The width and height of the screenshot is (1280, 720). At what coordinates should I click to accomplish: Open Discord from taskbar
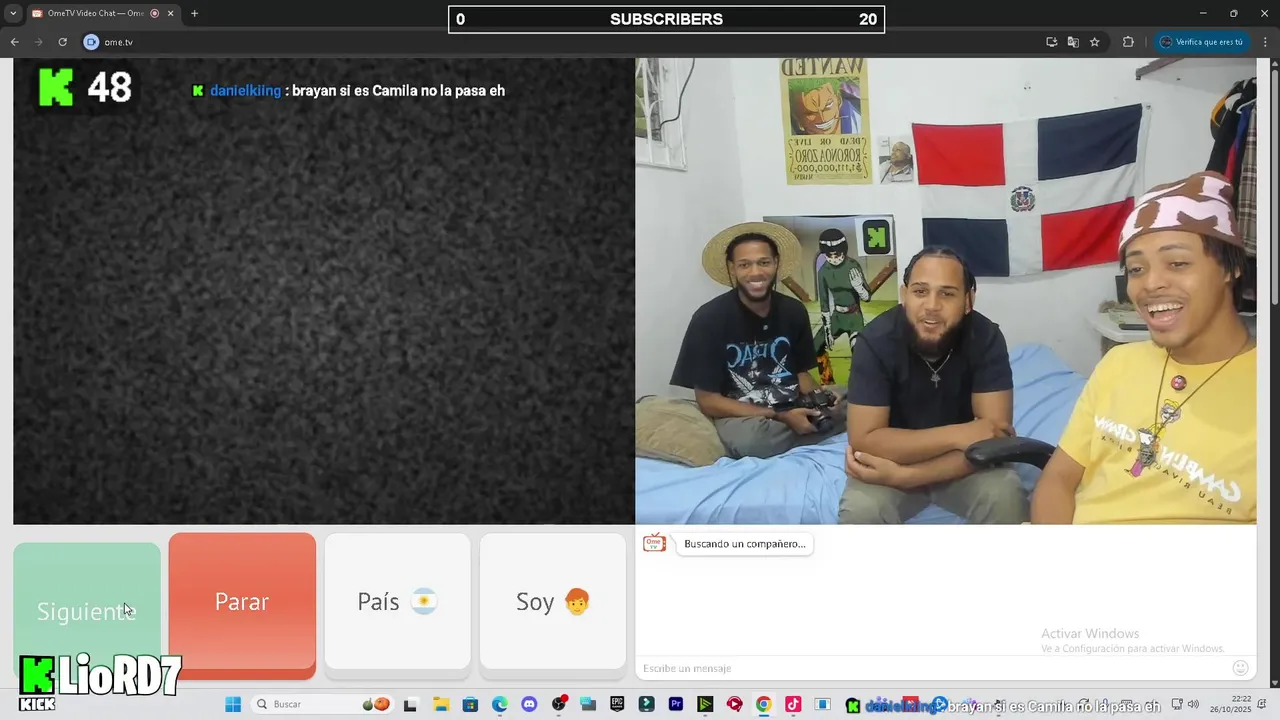click(x=529, y=704)
